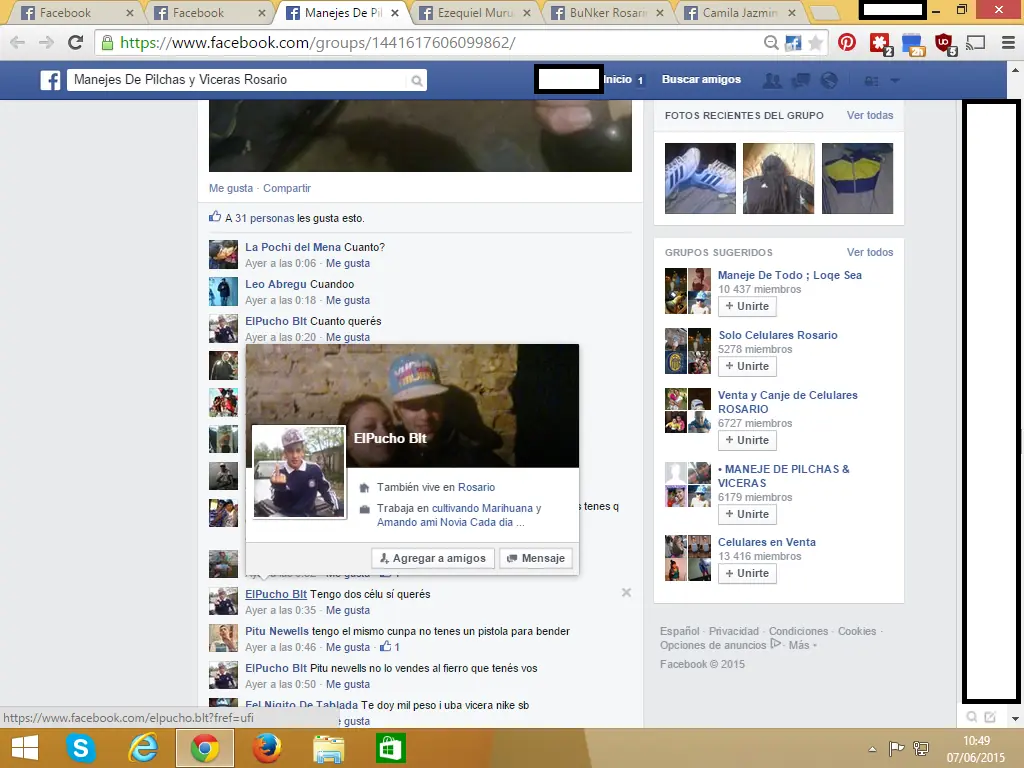Open the notifications globe icon
Viewport: 1024px width, 768px height.
829,80
